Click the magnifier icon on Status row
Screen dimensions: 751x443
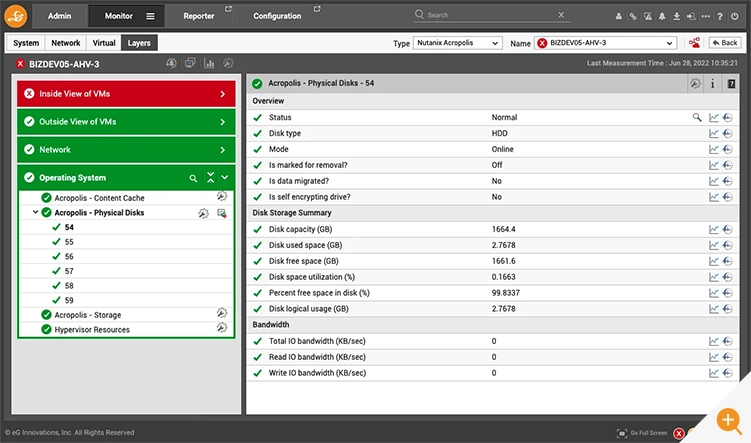pyautogui.click(x=697, y=117)
